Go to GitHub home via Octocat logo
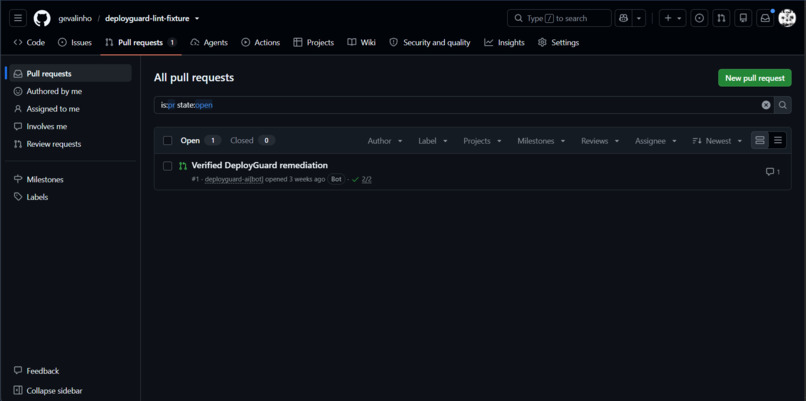Screen dimensions: 806x401 [42, 19]
